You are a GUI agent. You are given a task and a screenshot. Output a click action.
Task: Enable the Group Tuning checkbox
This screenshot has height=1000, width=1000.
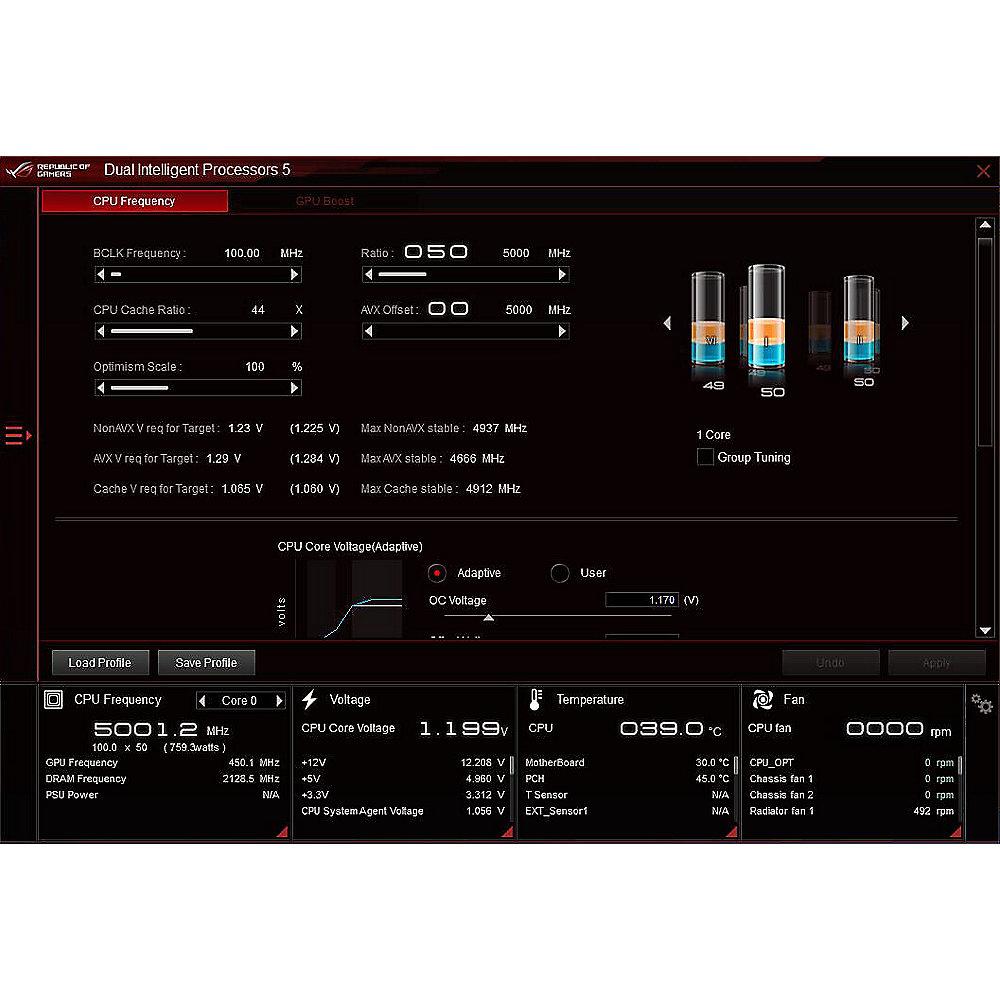(x=705, y=457)
